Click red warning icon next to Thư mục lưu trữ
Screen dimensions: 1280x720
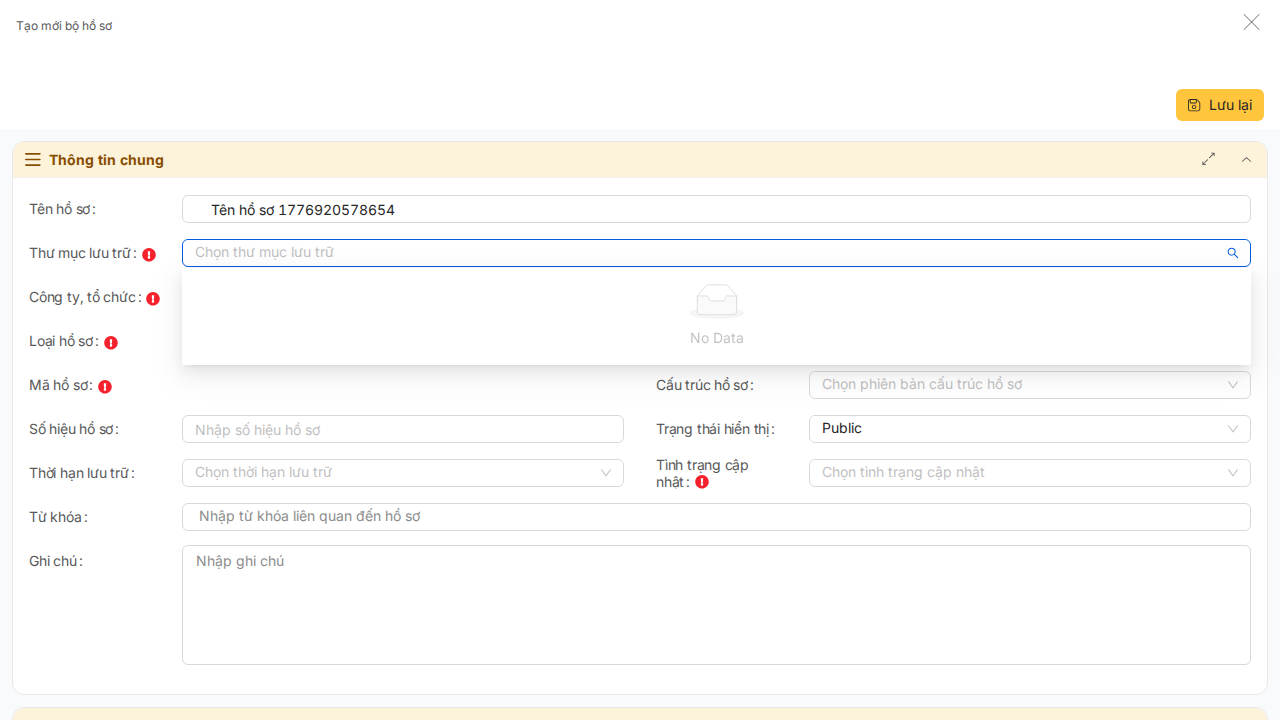(149, 255)
